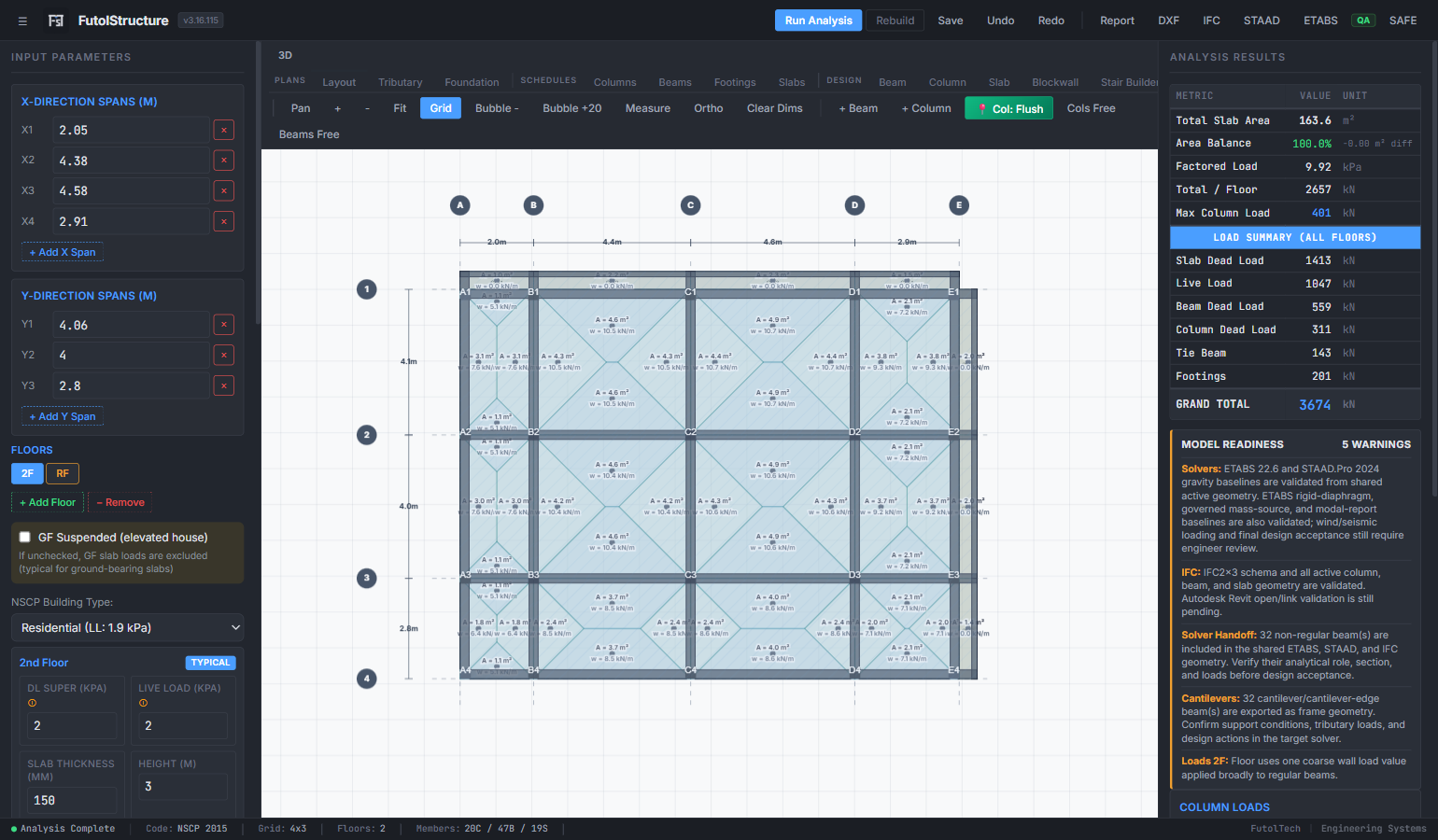This screenshot has width=1438, height=840.
Task: Delete the X2 span with its red x
Action: click(224, 161)
